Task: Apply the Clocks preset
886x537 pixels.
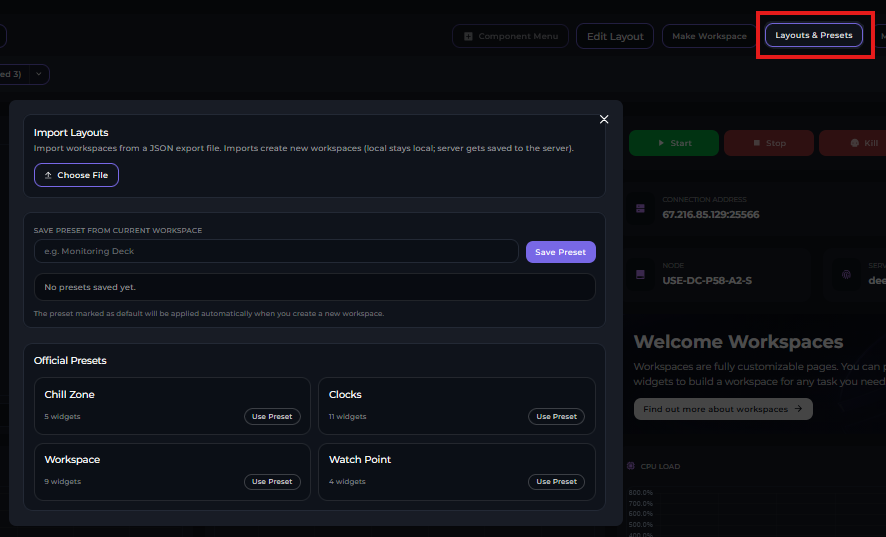Action: click(556, 416)
